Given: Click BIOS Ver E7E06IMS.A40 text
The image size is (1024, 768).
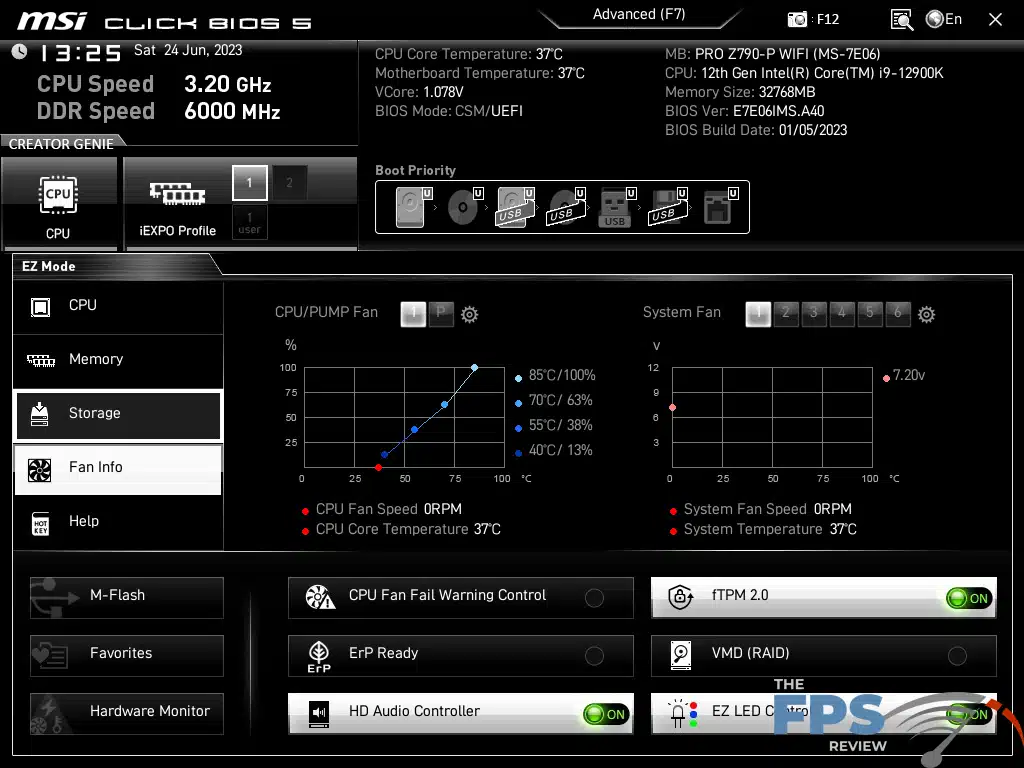Looking at the screenshot, I should [744, 111].
